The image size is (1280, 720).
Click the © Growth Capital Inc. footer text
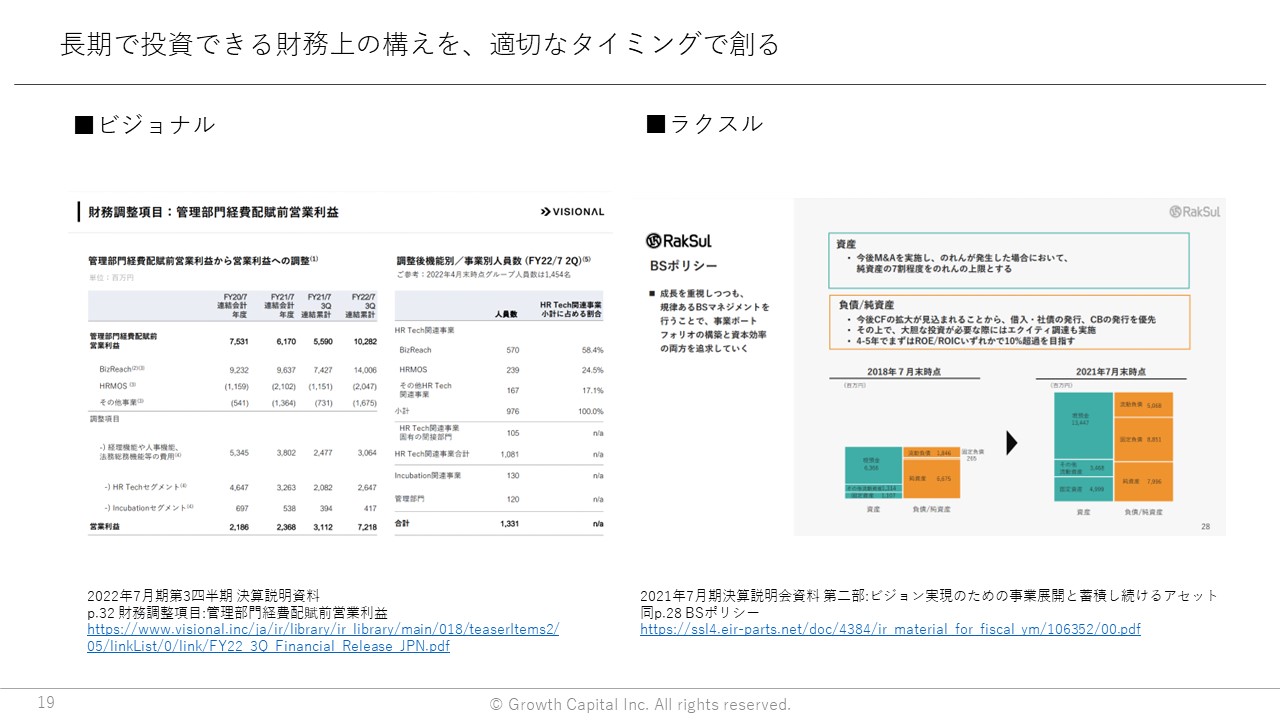tap(640, 705)
